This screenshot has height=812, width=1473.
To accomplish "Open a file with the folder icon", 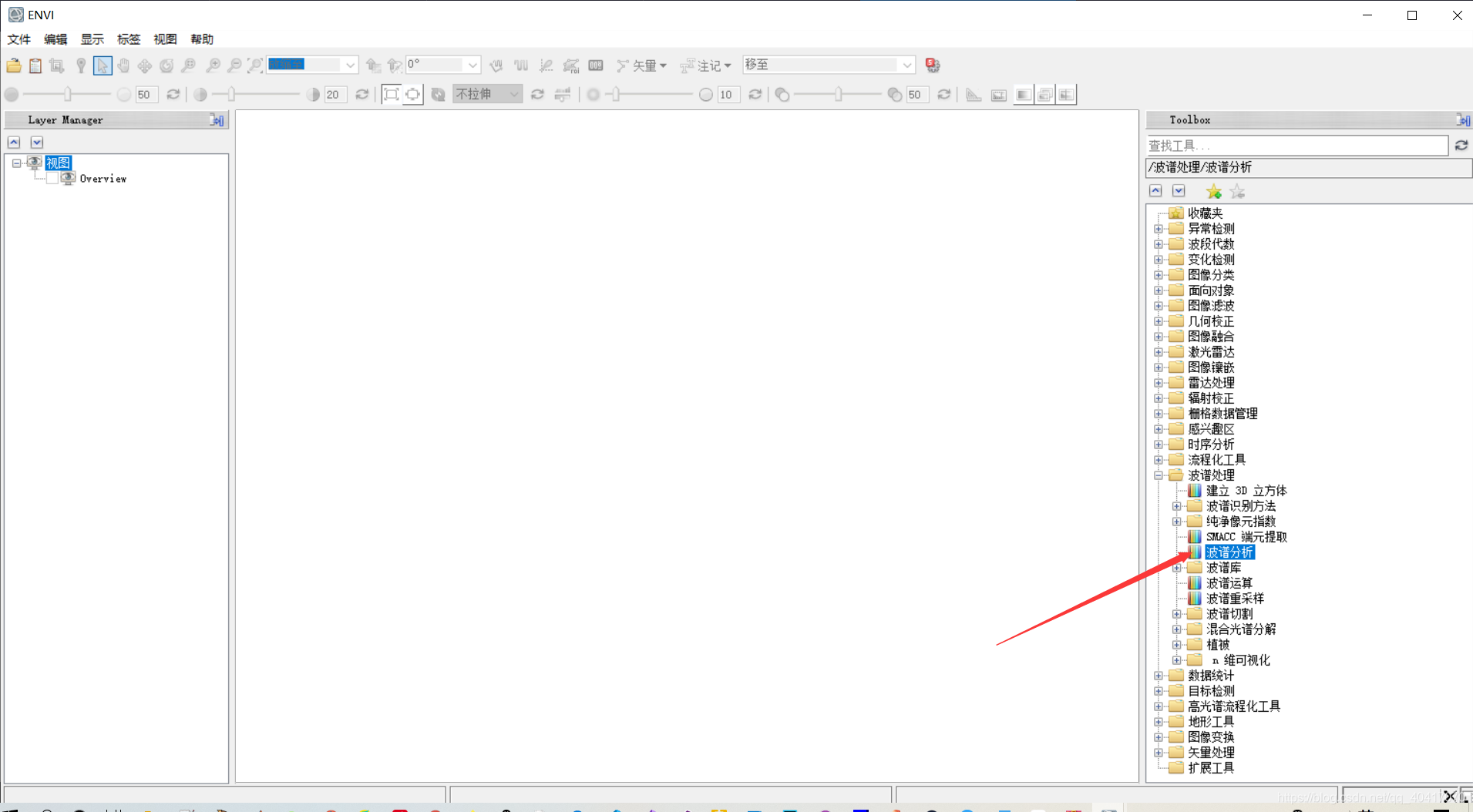I will tap(14, 65).
